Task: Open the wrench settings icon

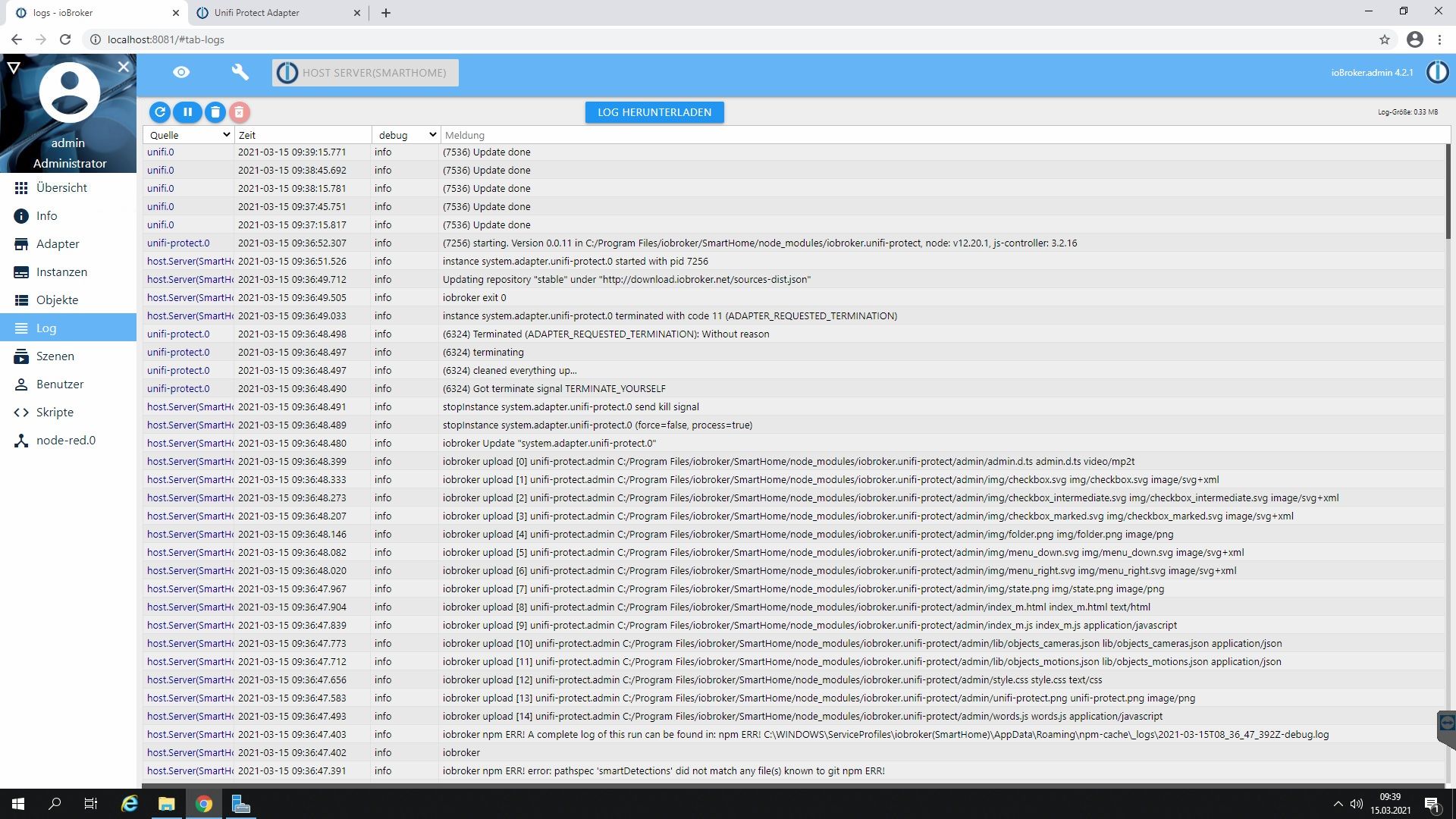Action: (x=240, y=72)
